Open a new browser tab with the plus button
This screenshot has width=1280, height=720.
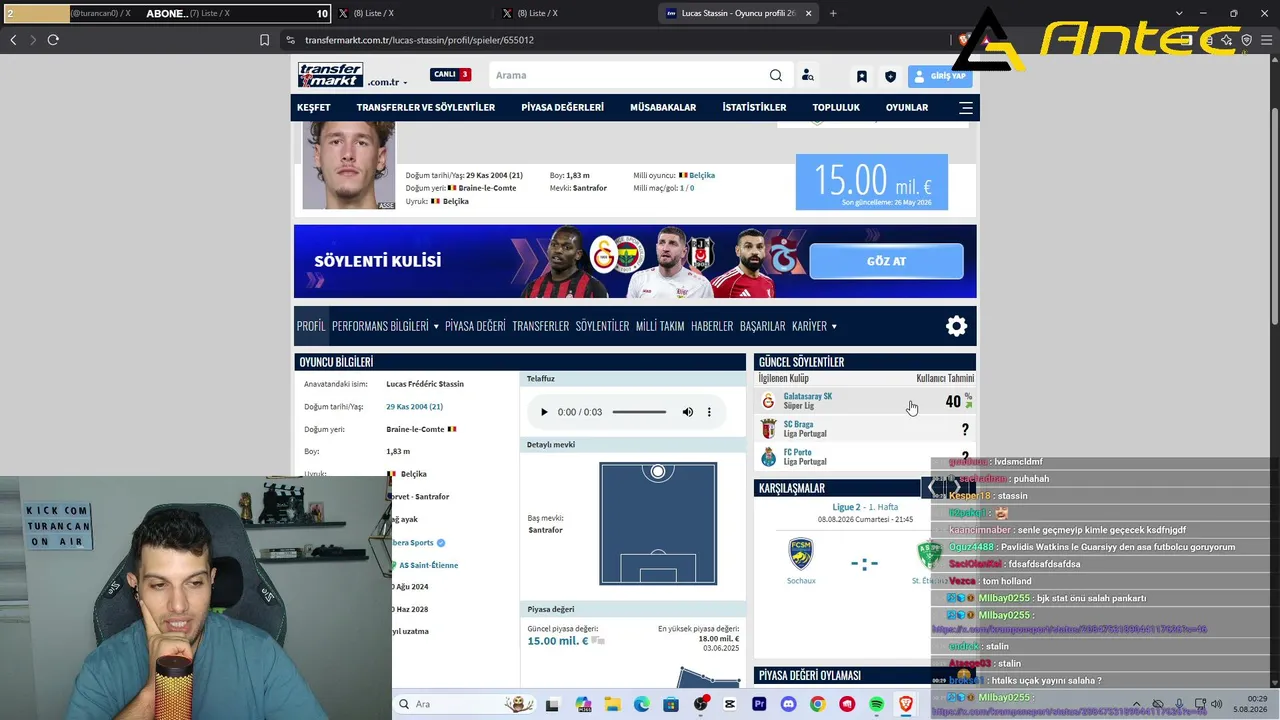click(x=833, y=13)
